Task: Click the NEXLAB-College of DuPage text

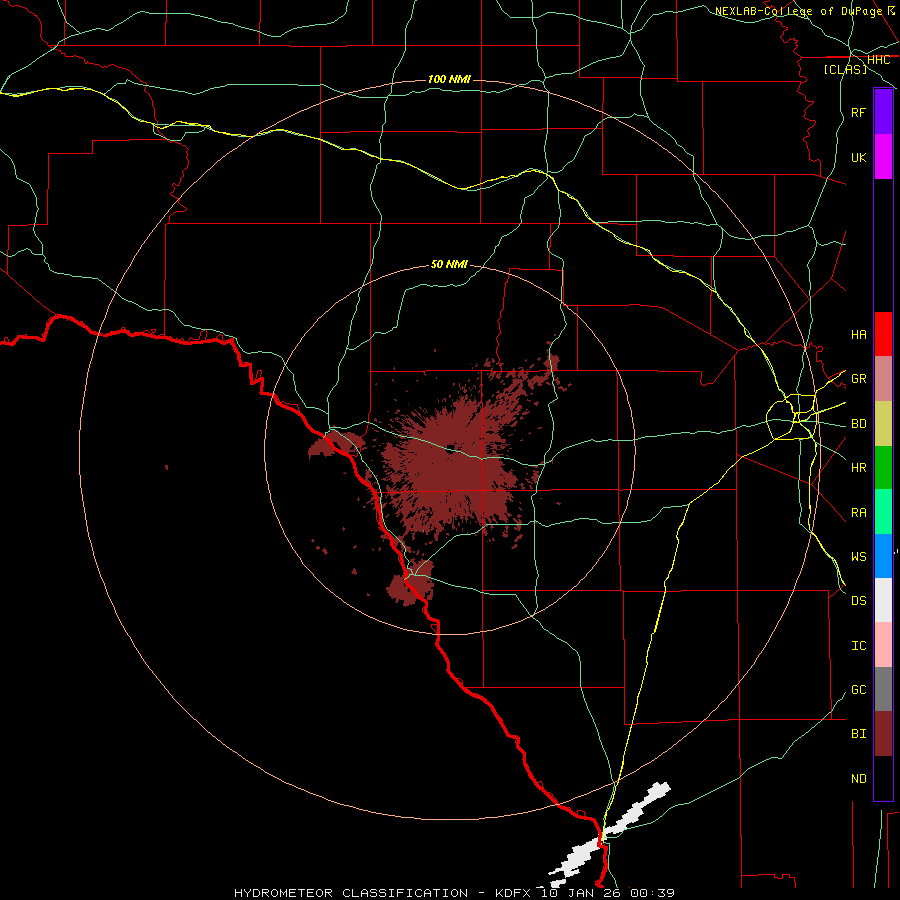Action: 798,11
